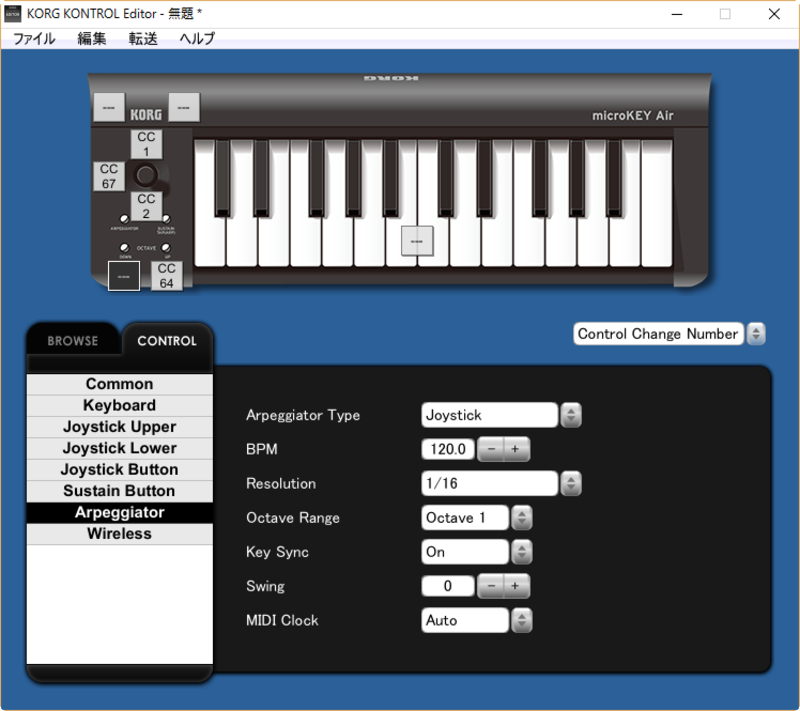Open the Arpeggiator Type dropdown showing Joystick
The image size is (800, 711).
click(x=501, y=415)
